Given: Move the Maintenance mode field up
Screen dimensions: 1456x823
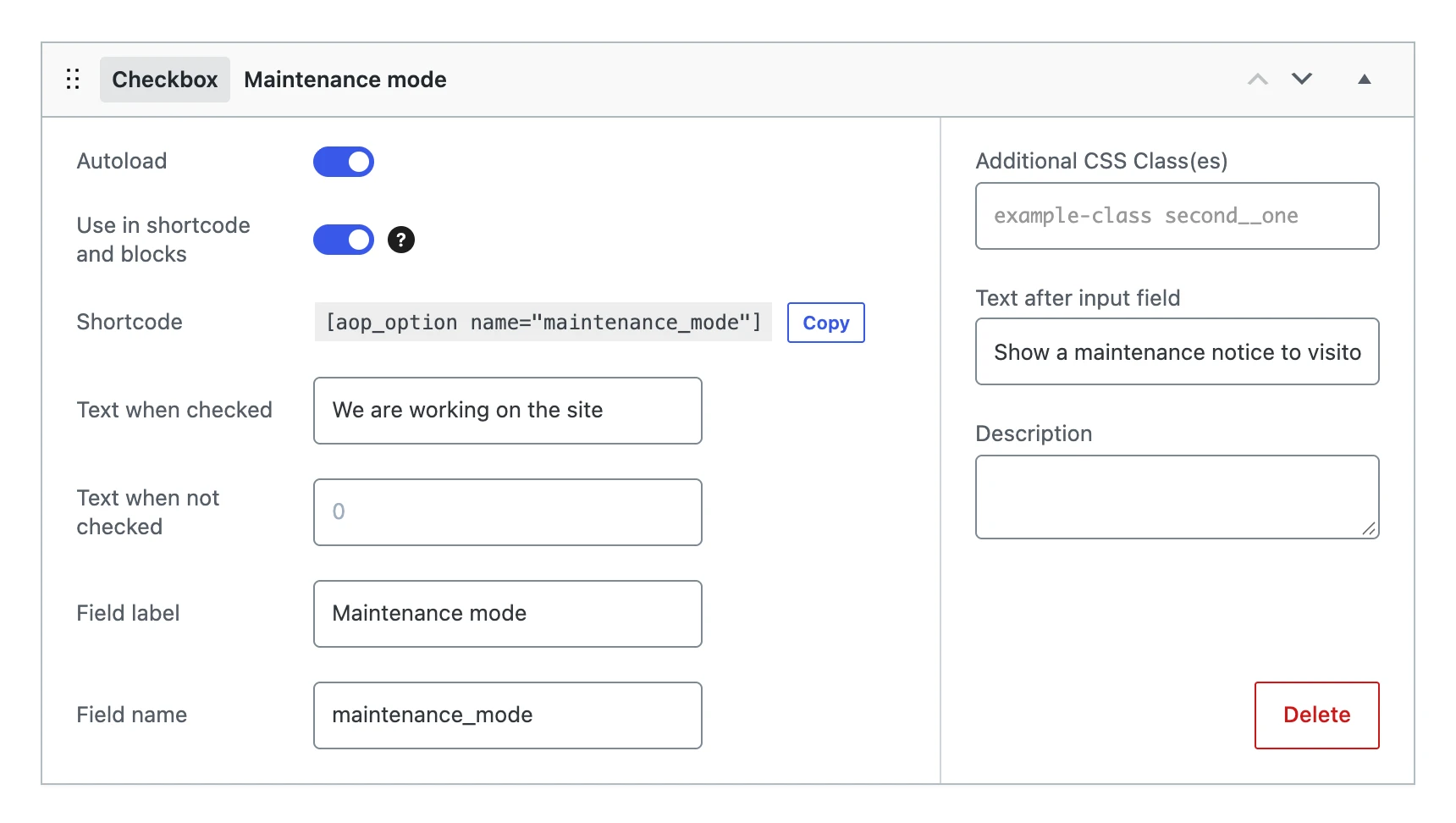Looking at the screenshot, I should [x=1258, y=80].
